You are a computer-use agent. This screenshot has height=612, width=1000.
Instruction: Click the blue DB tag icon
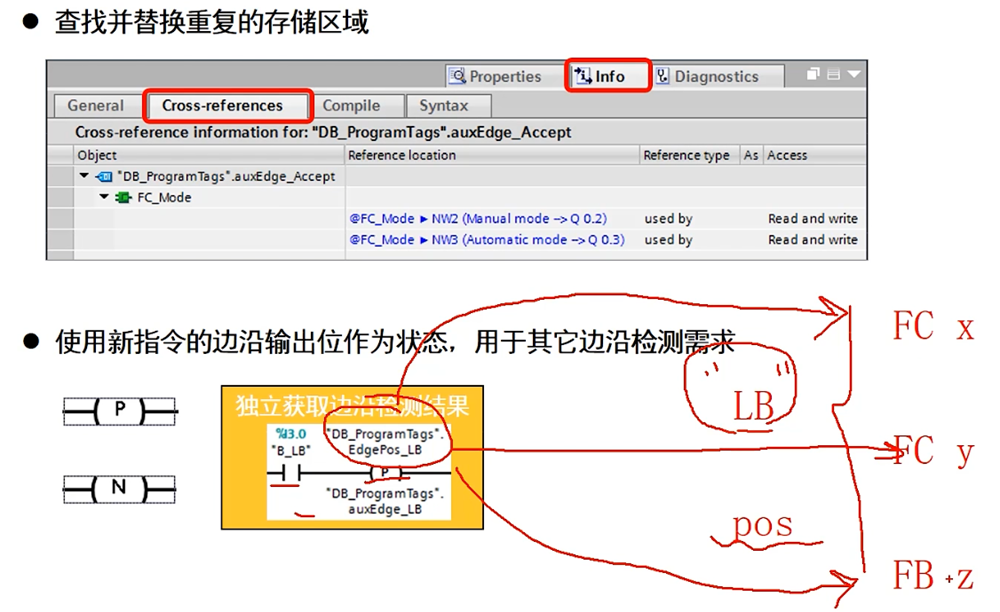(103, 176)
